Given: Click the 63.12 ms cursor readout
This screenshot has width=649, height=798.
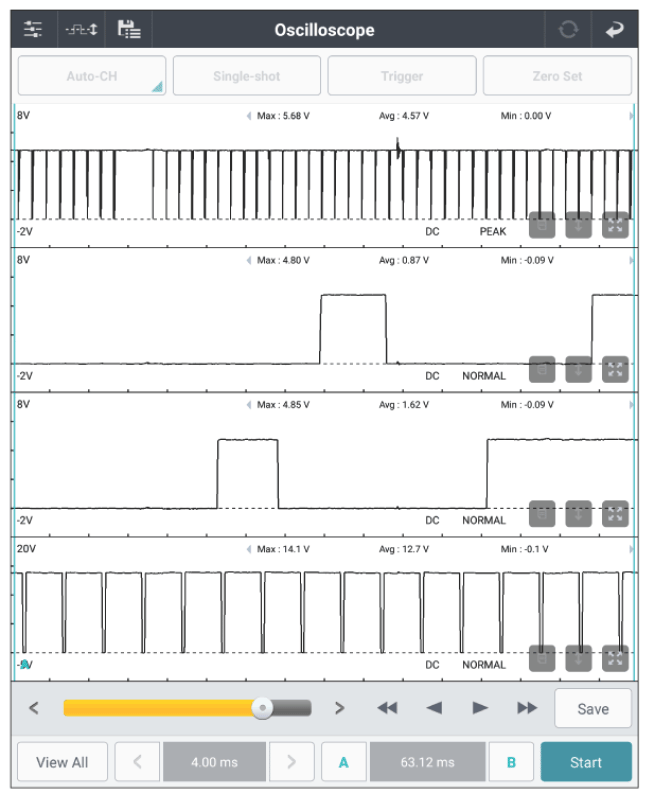Looking at the screenshot, I should [x=428, y=762].
